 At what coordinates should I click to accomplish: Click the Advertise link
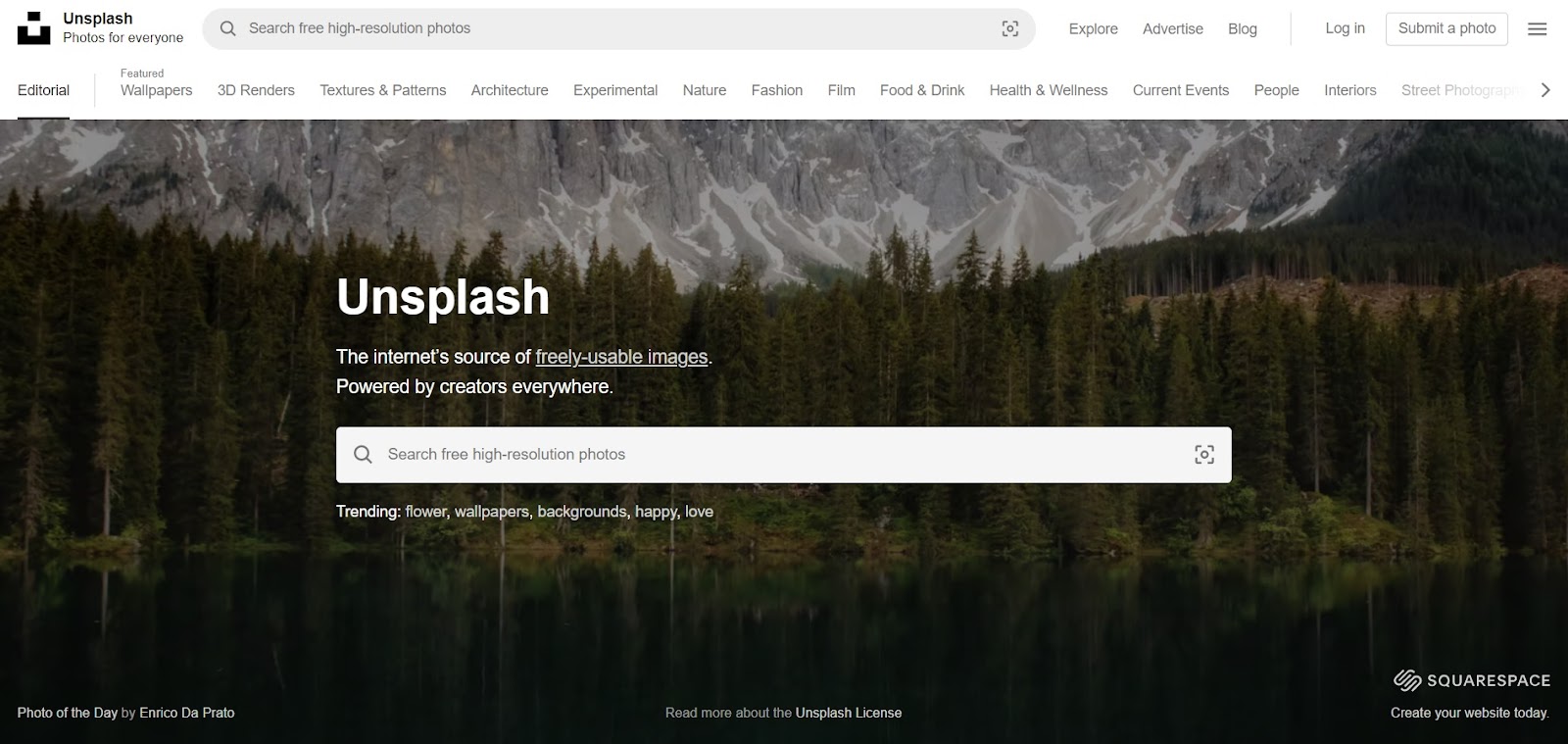coord(1172,28)
